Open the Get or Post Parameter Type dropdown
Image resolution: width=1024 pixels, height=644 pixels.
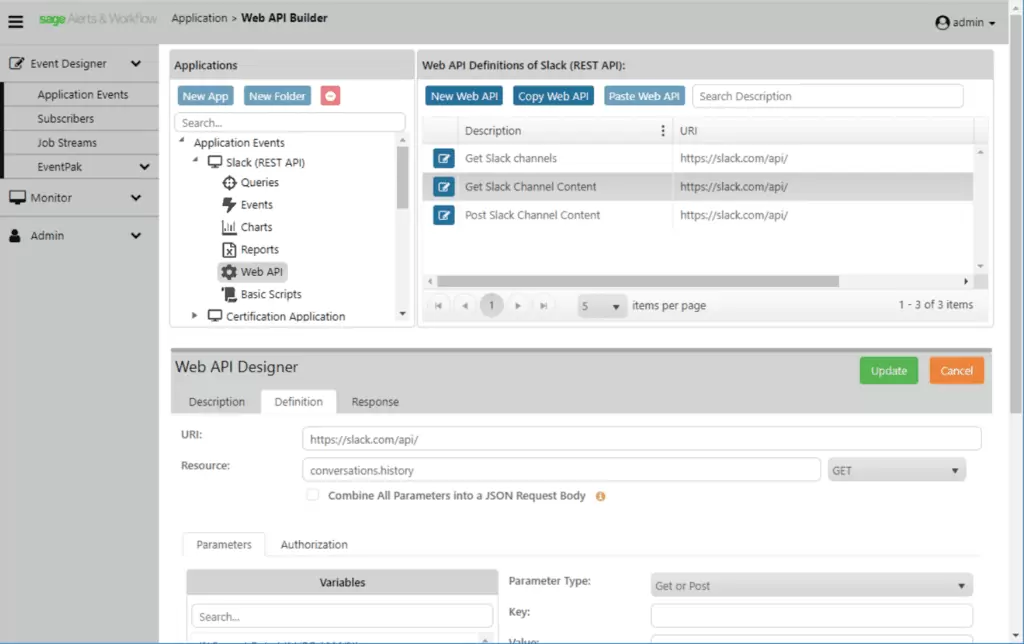(x=810, y=584)
